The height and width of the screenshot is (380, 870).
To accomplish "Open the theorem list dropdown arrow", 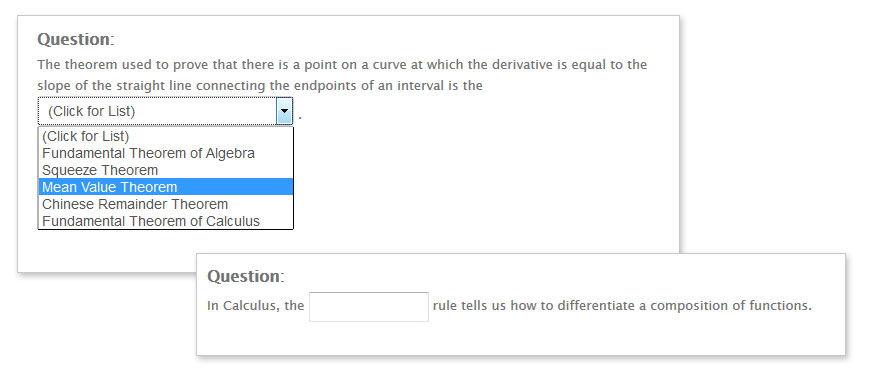I will (284, 111).
